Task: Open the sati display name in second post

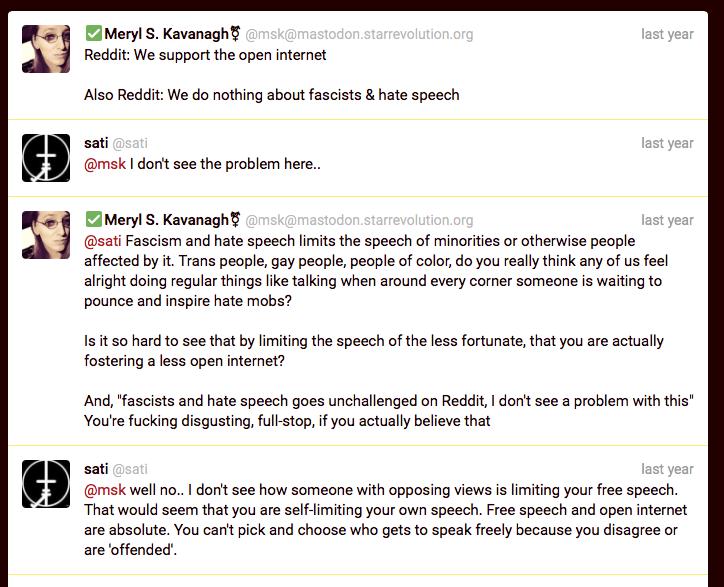Action: (96, 143)
